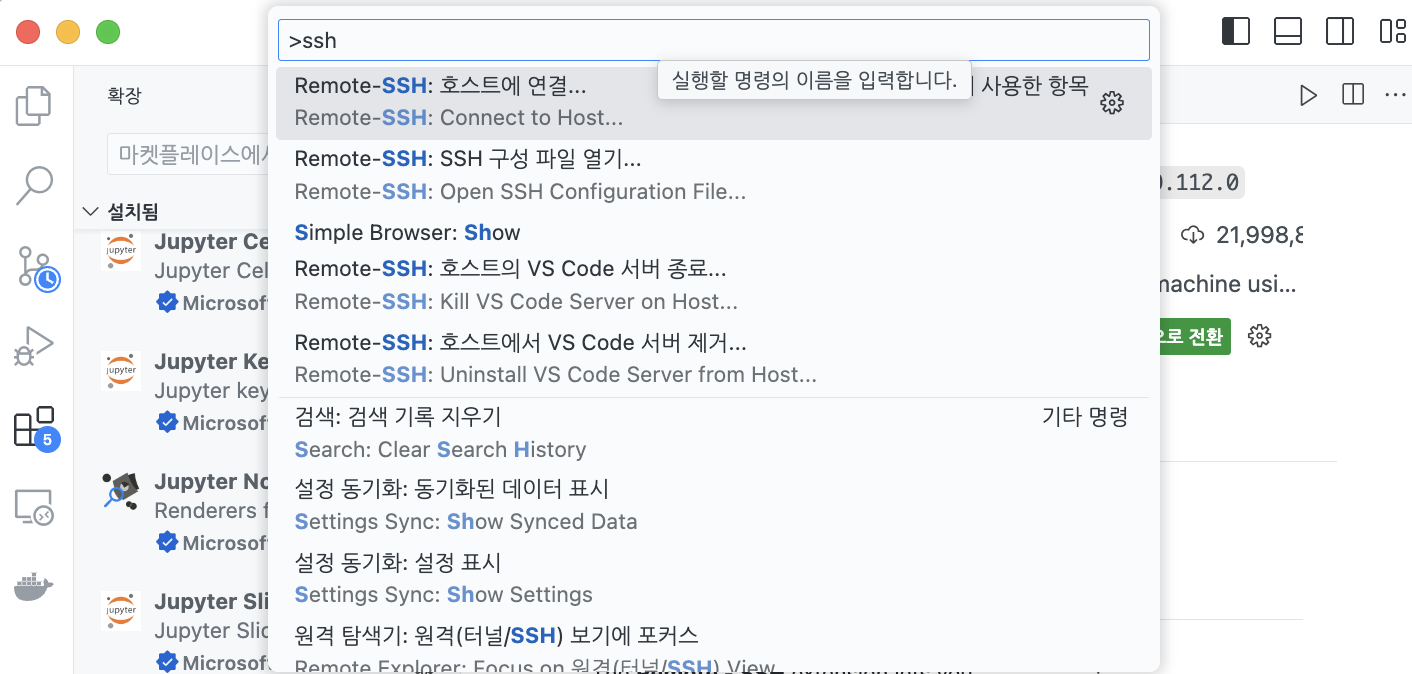Click the Run play icon in editor toolbar
The image size is (1412, 674).
point(1308,95)
